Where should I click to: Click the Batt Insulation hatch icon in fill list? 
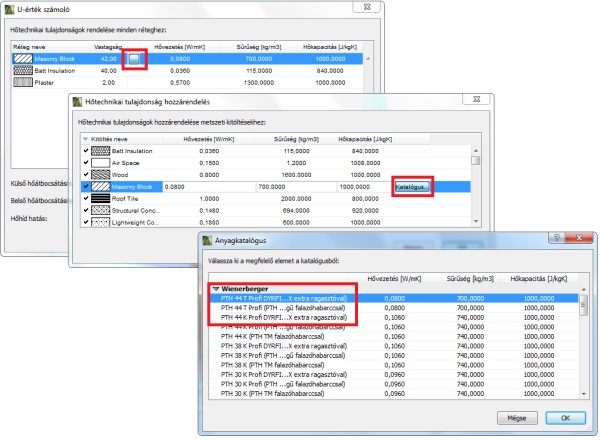point(101,151)
